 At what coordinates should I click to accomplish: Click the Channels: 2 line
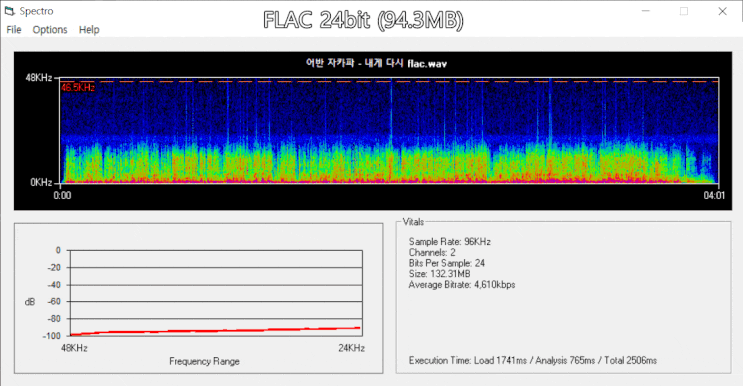pos(432,252)
